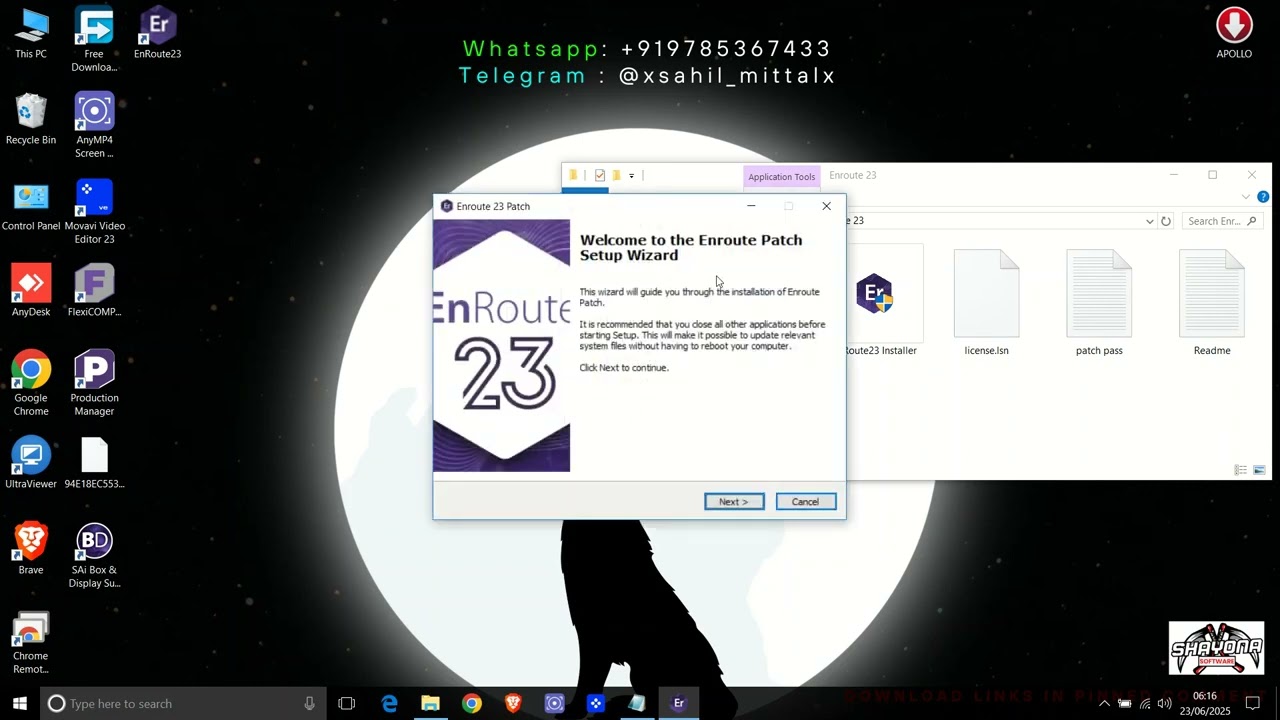Click the taskbar search box
Screen dimensions: 1280x720
tap(183, 703)
